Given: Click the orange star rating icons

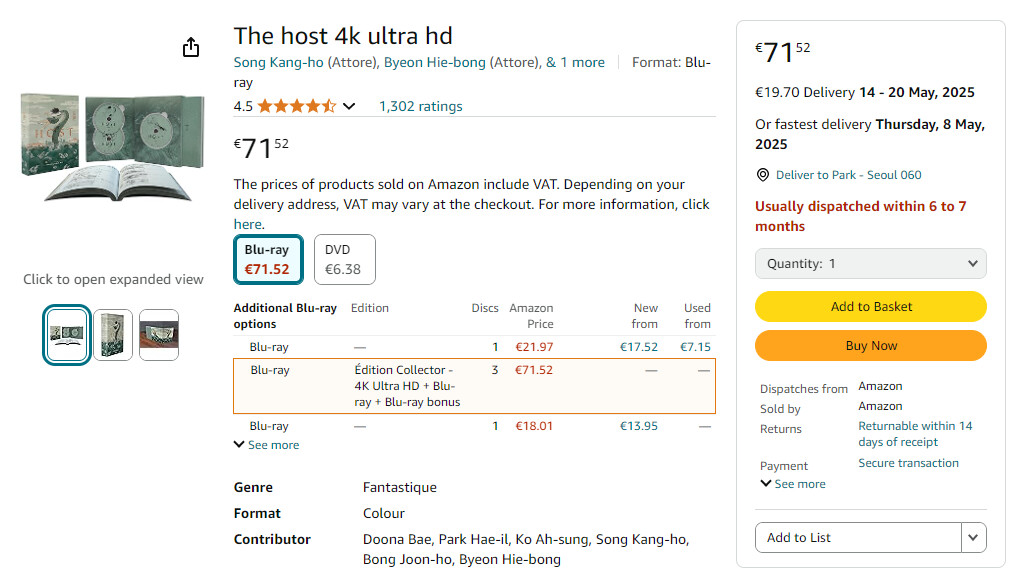Looking at the screenshot, I should (x=296, y=106).
